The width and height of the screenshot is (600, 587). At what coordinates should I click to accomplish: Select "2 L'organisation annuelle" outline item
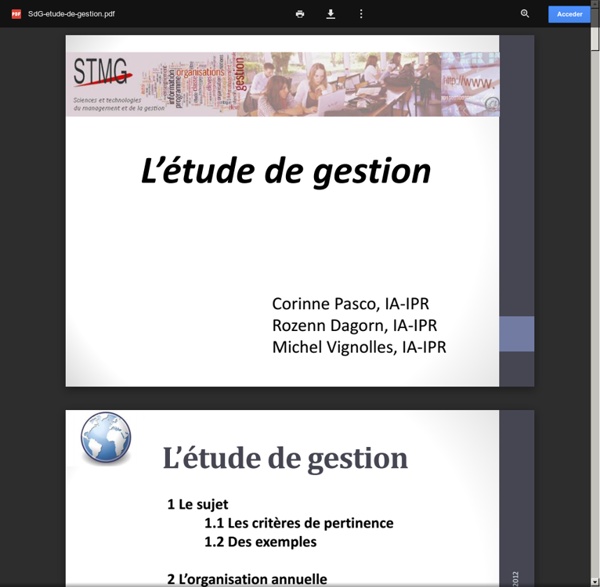[x=246, y=578]
